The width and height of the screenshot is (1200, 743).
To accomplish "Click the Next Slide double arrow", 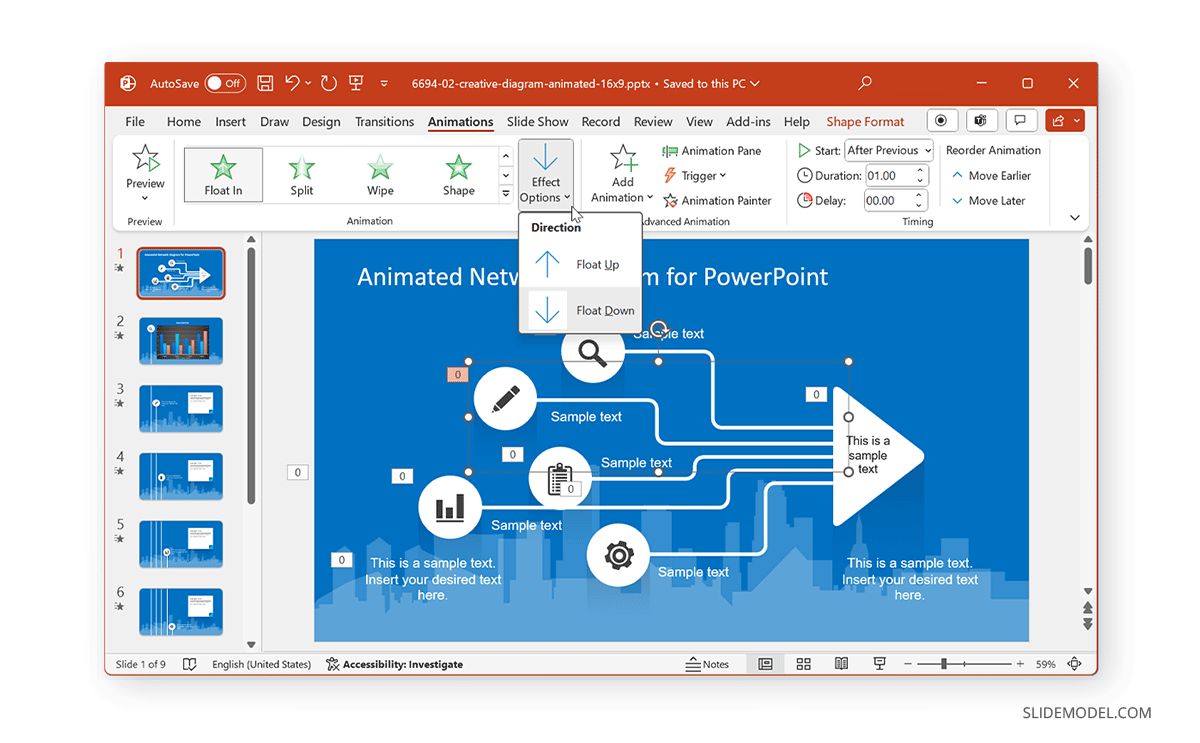I will [1088, 624].
